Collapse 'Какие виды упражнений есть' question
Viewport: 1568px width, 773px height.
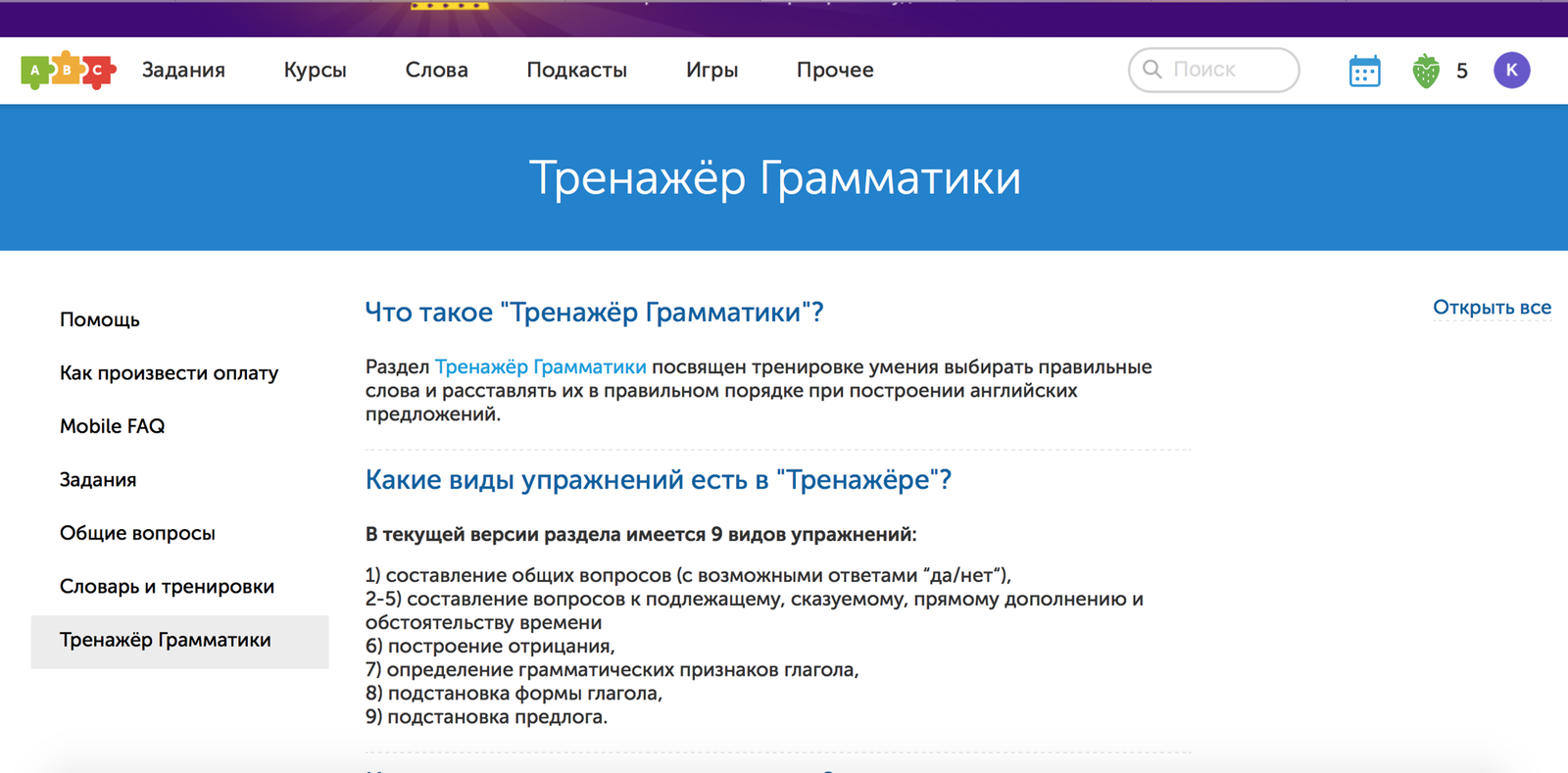tap(658, 480)
